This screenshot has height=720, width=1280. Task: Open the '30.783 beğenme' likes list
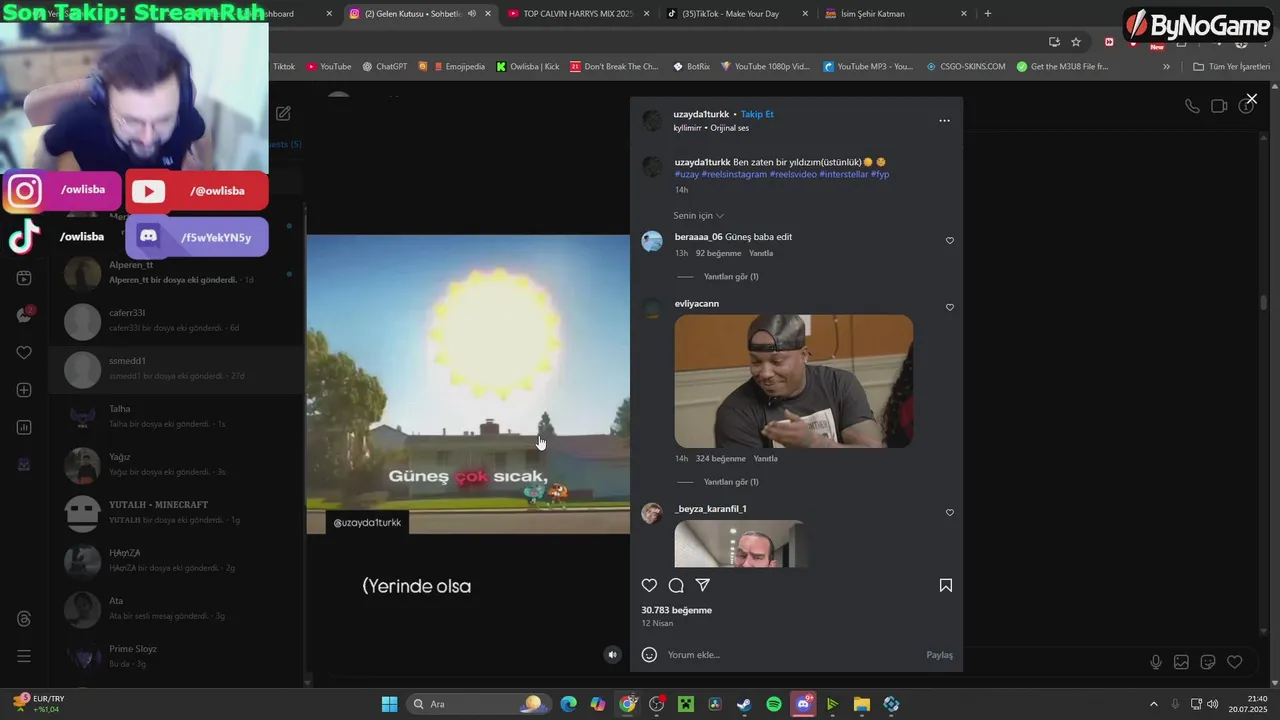(676, 610)
